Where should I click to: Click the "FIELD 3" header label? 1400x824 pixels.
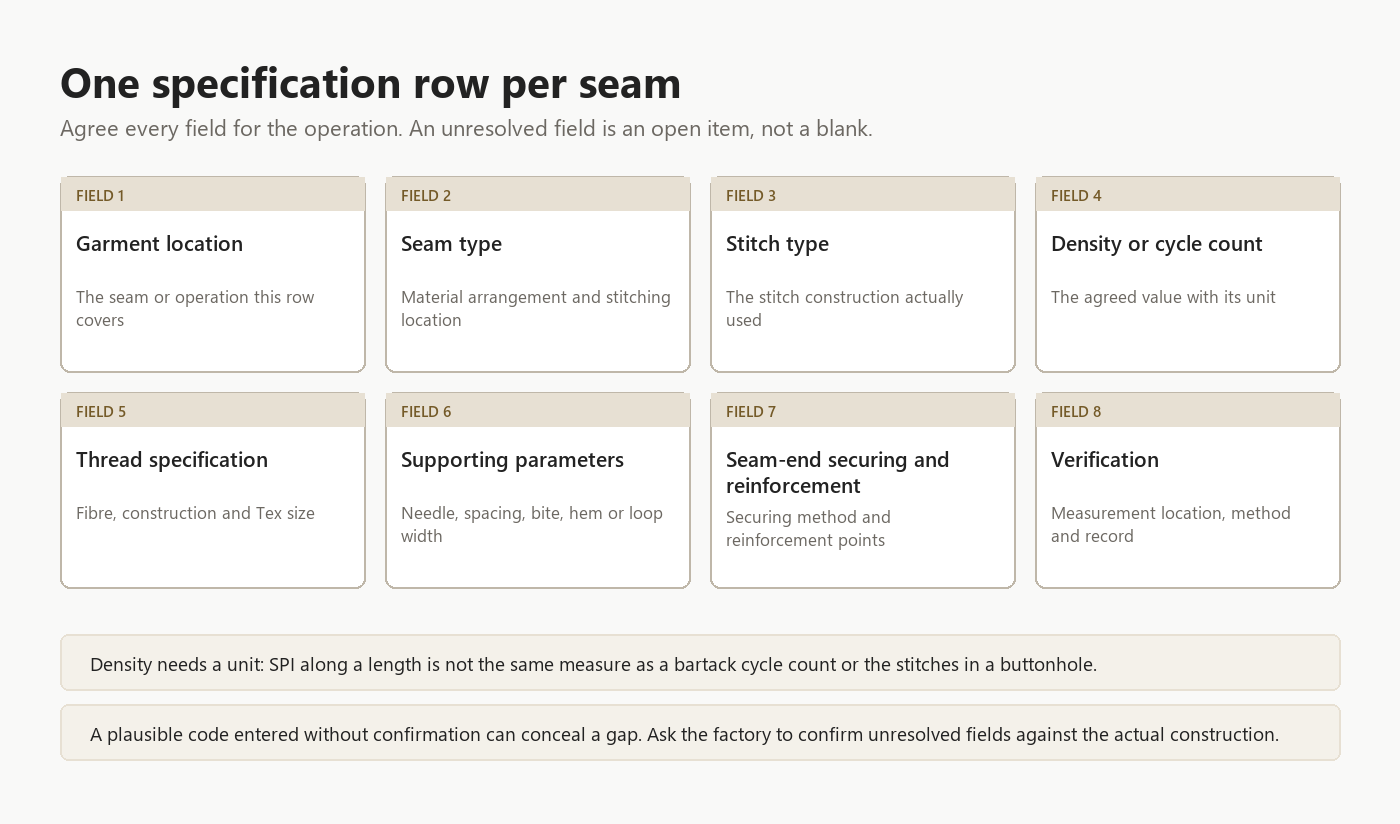(751, 196)
